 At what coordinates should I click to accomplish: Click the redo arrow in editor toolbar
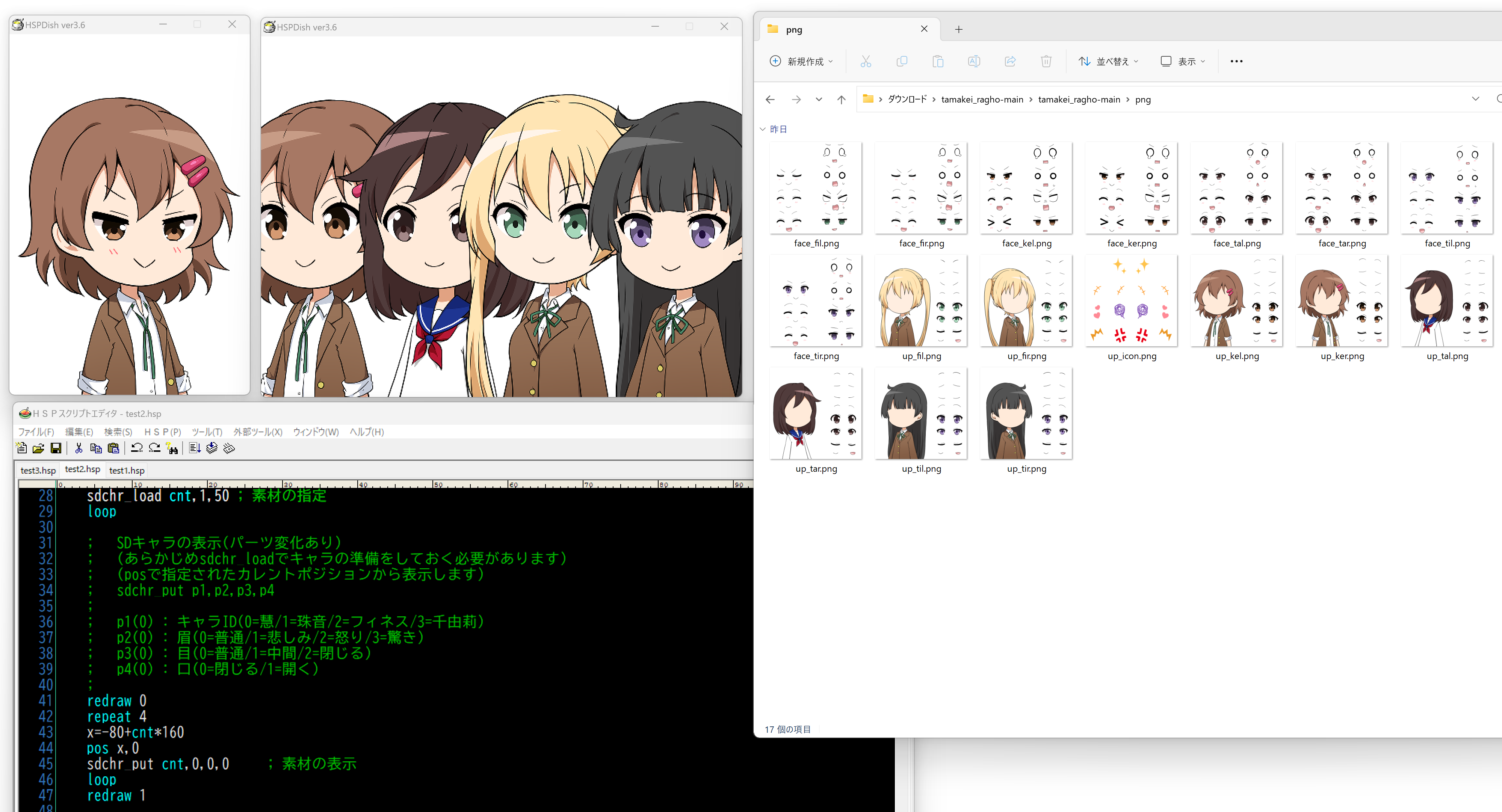click(154, 448)
